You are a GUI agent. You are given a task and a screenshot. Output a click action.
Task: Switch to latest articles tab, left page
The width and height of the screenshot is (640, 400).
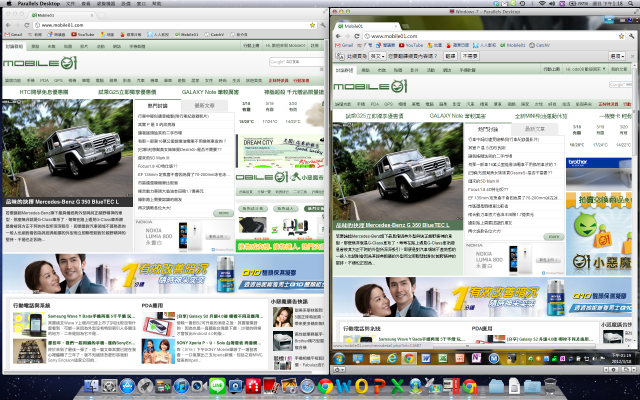[x=204, y=105]
